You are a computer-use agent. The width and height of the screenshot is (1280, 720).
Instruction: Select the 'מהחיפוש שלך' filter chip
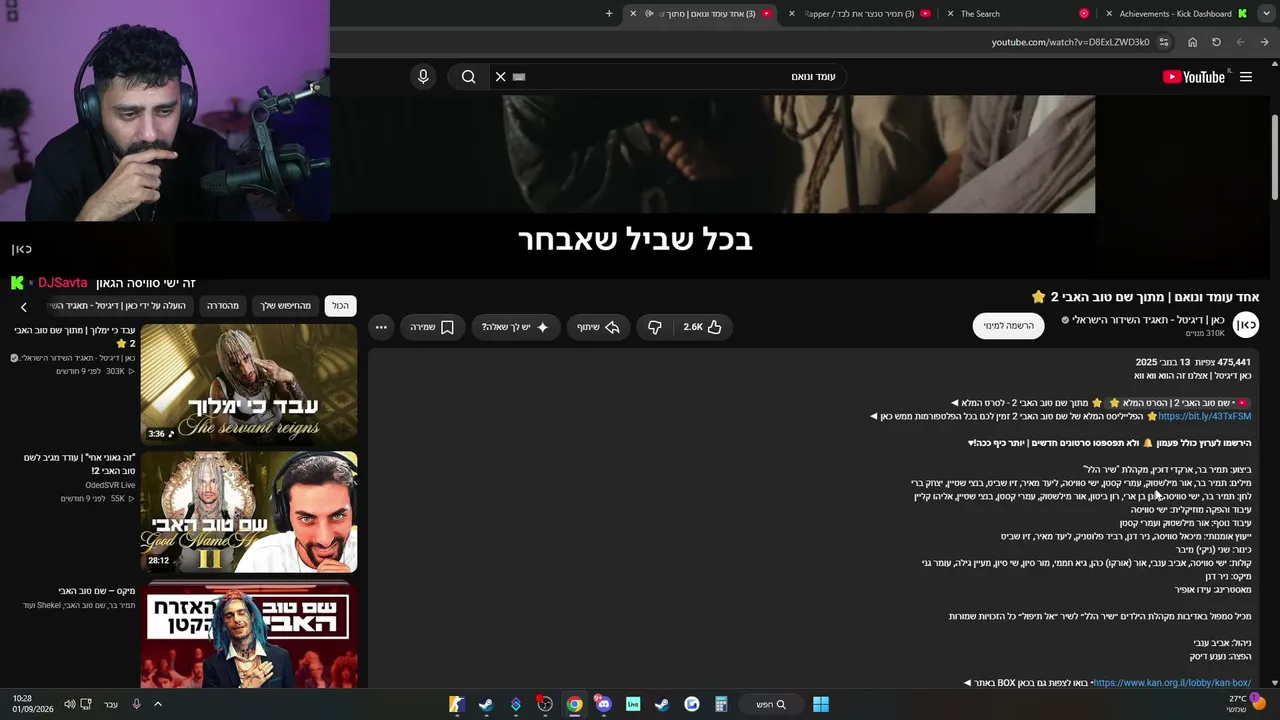286,306
